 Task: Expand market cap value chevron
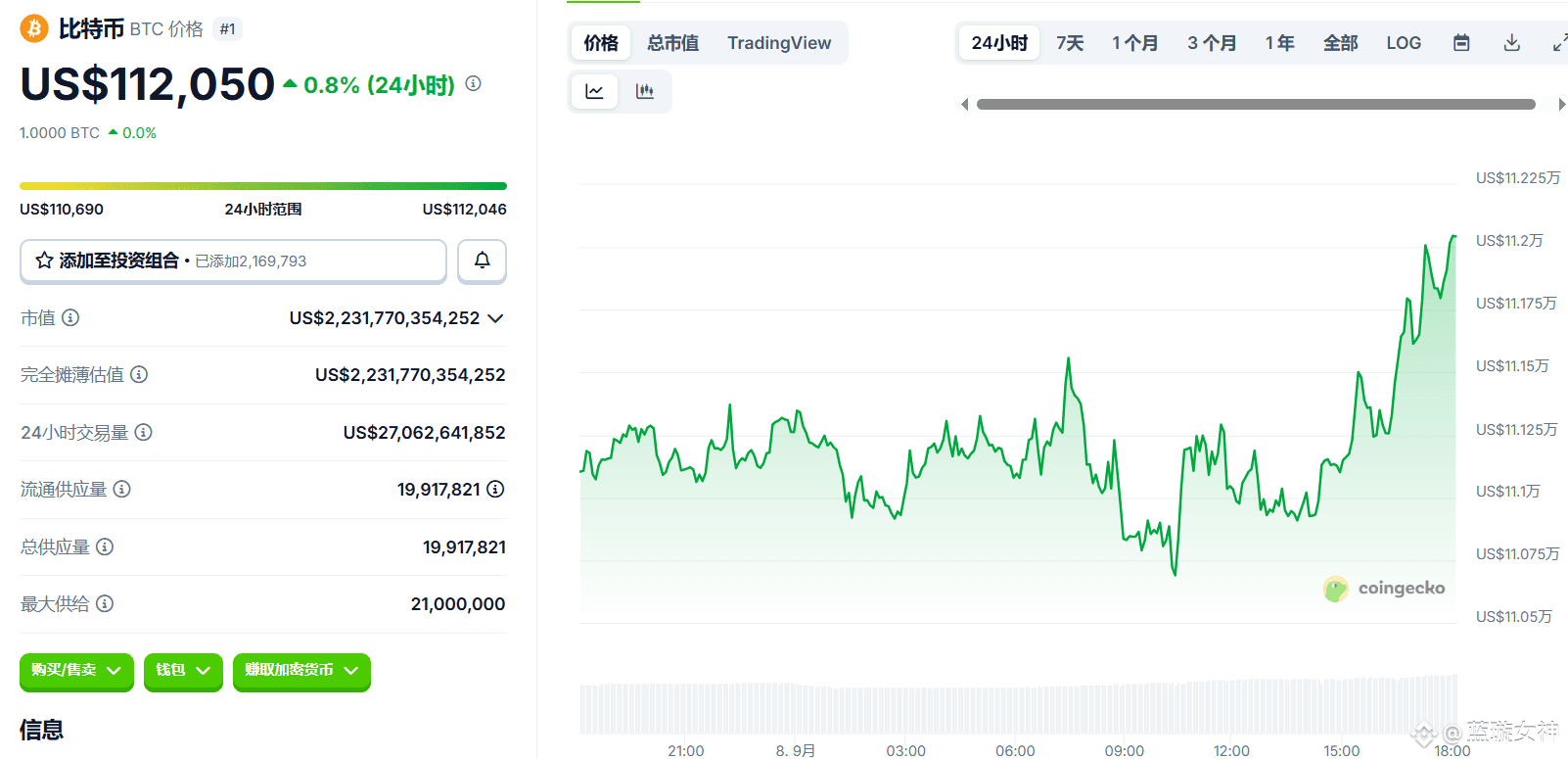pyautogui.click(x=495, y=318)
